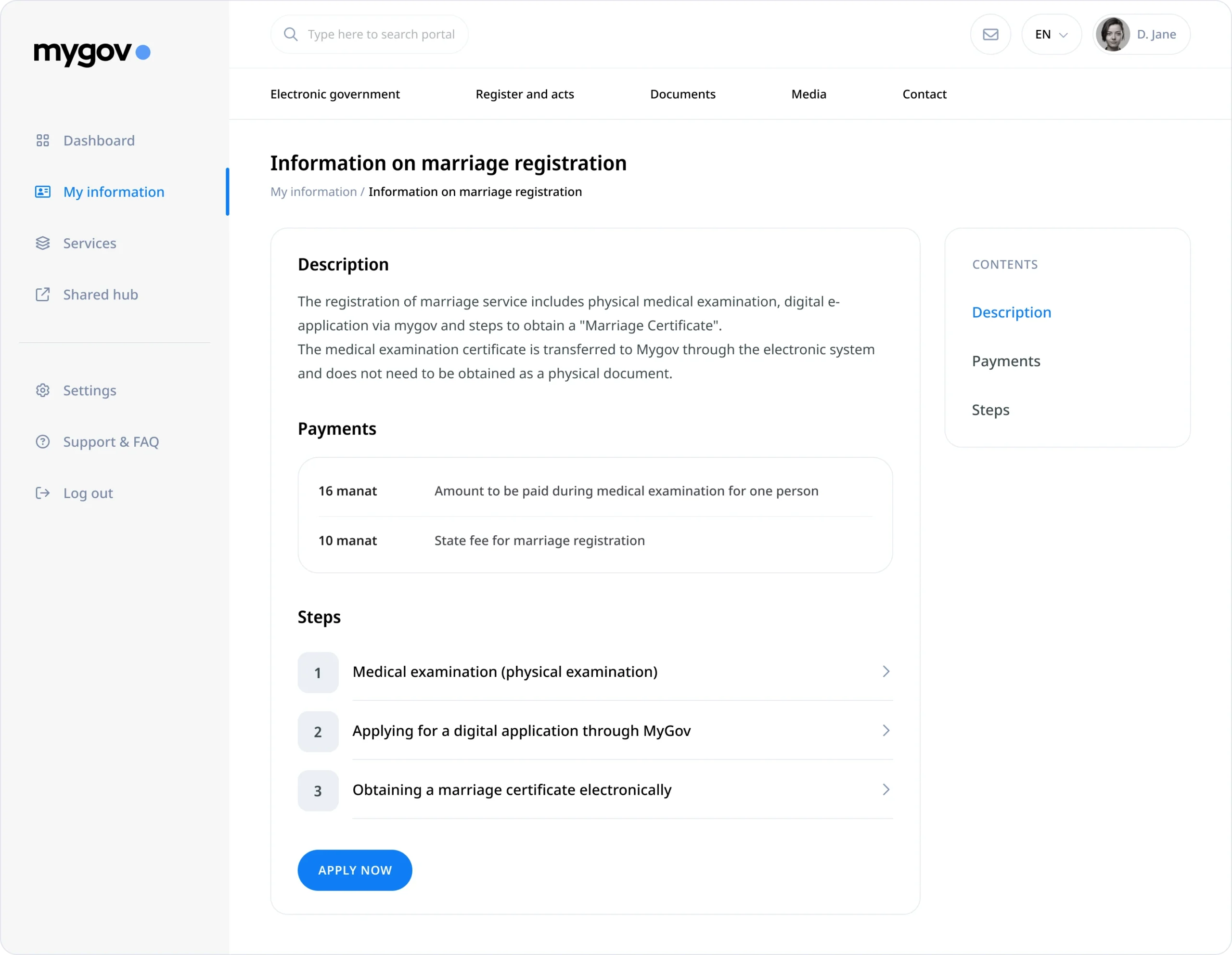The height and width of the screenshot is (955, 1232).
Task: Switch to the Documents section
Action: 682,94
